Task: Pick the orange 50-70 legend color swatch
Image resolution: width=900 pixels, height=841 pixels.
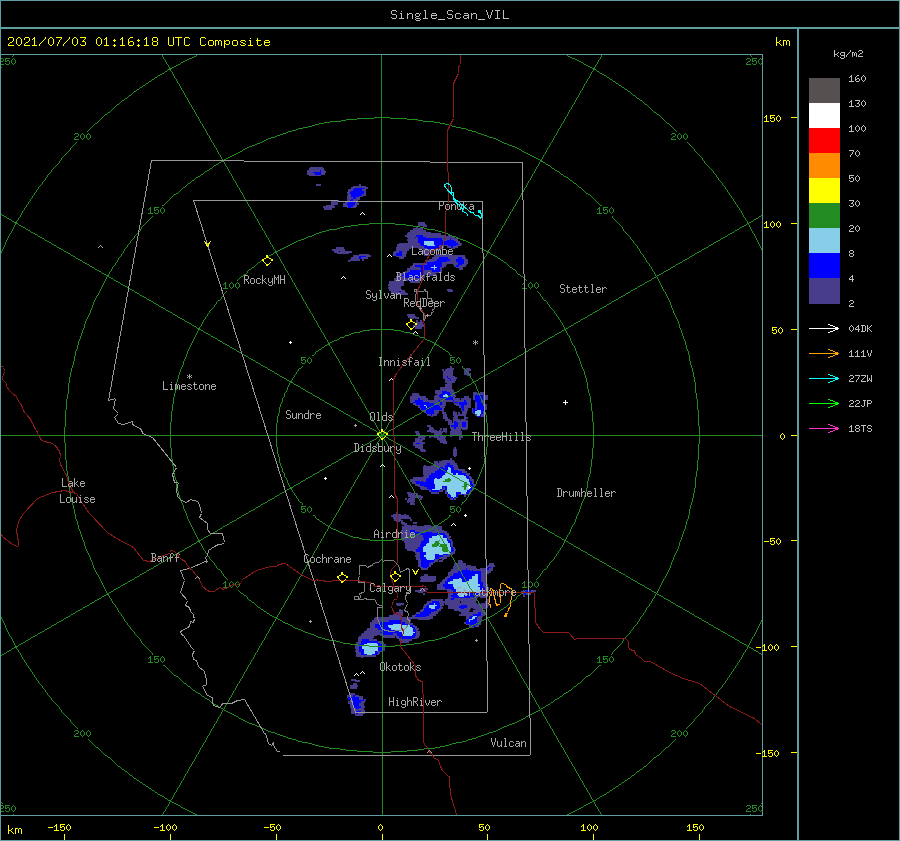Action: coord(824,165)
